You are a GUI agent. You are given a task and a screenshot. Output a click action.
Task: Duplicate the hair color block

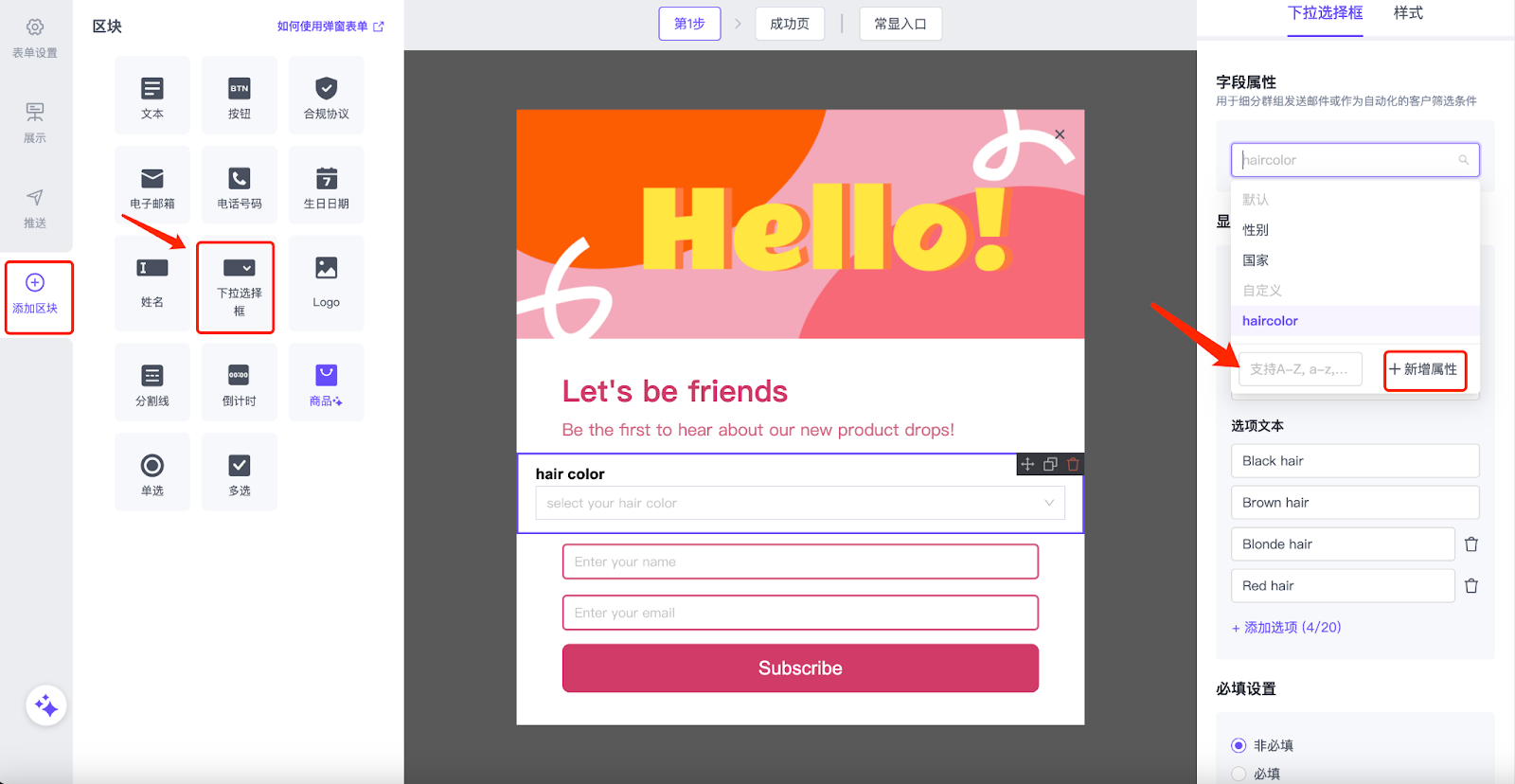pyautogui.click(x=1050, y=464)
